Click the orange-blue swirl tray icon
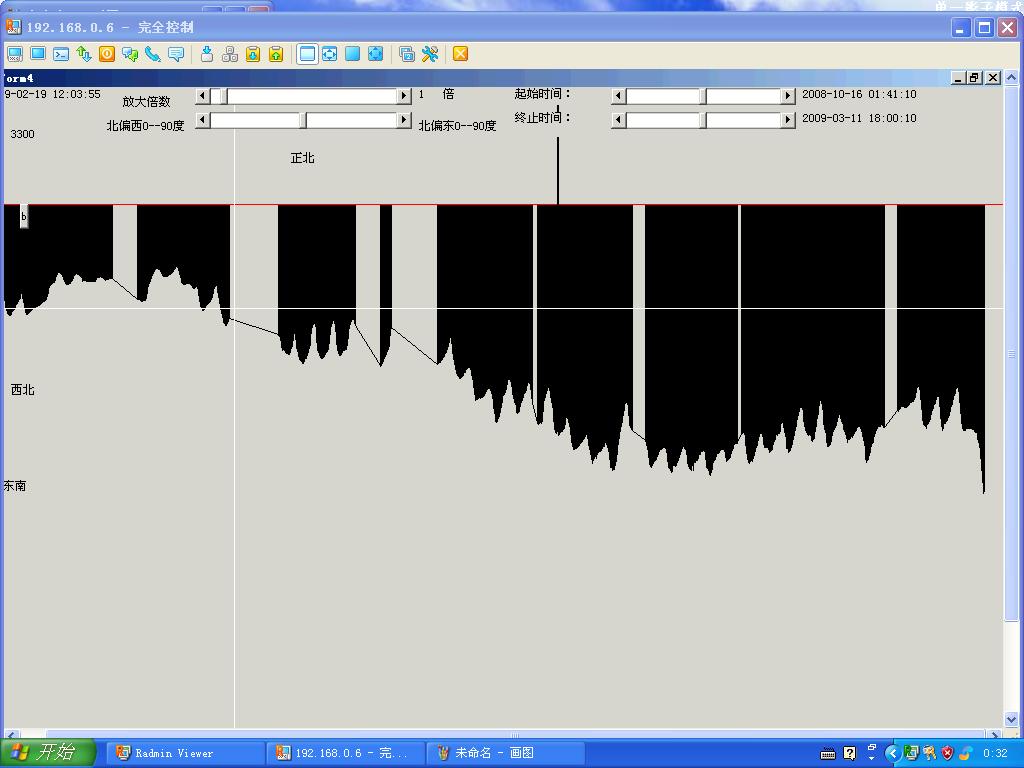 pos(966,754)
